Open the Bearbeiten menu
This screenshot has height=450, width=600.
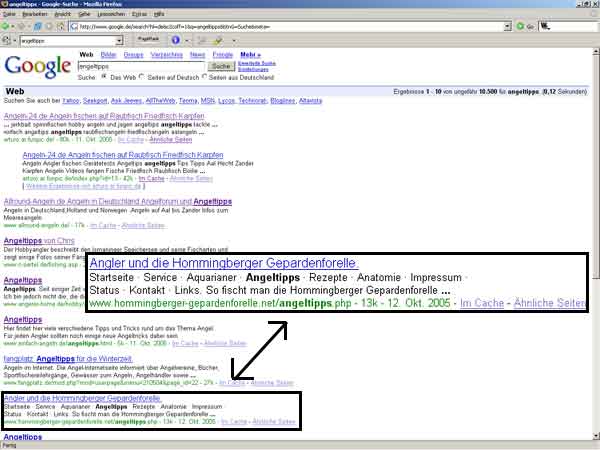pyautogui.click(x=34, y=14)
